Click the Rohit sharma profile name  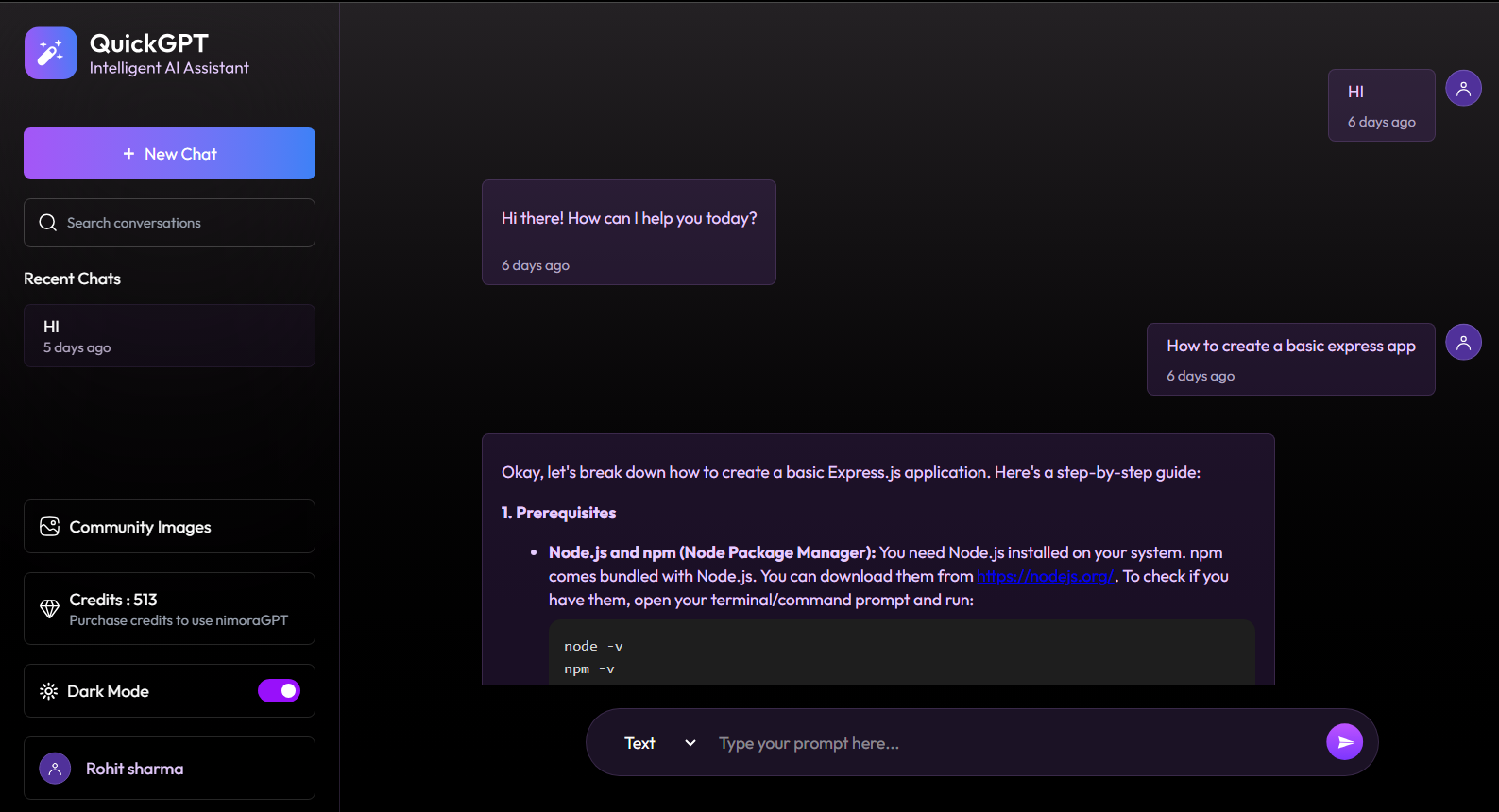(135, 769)
